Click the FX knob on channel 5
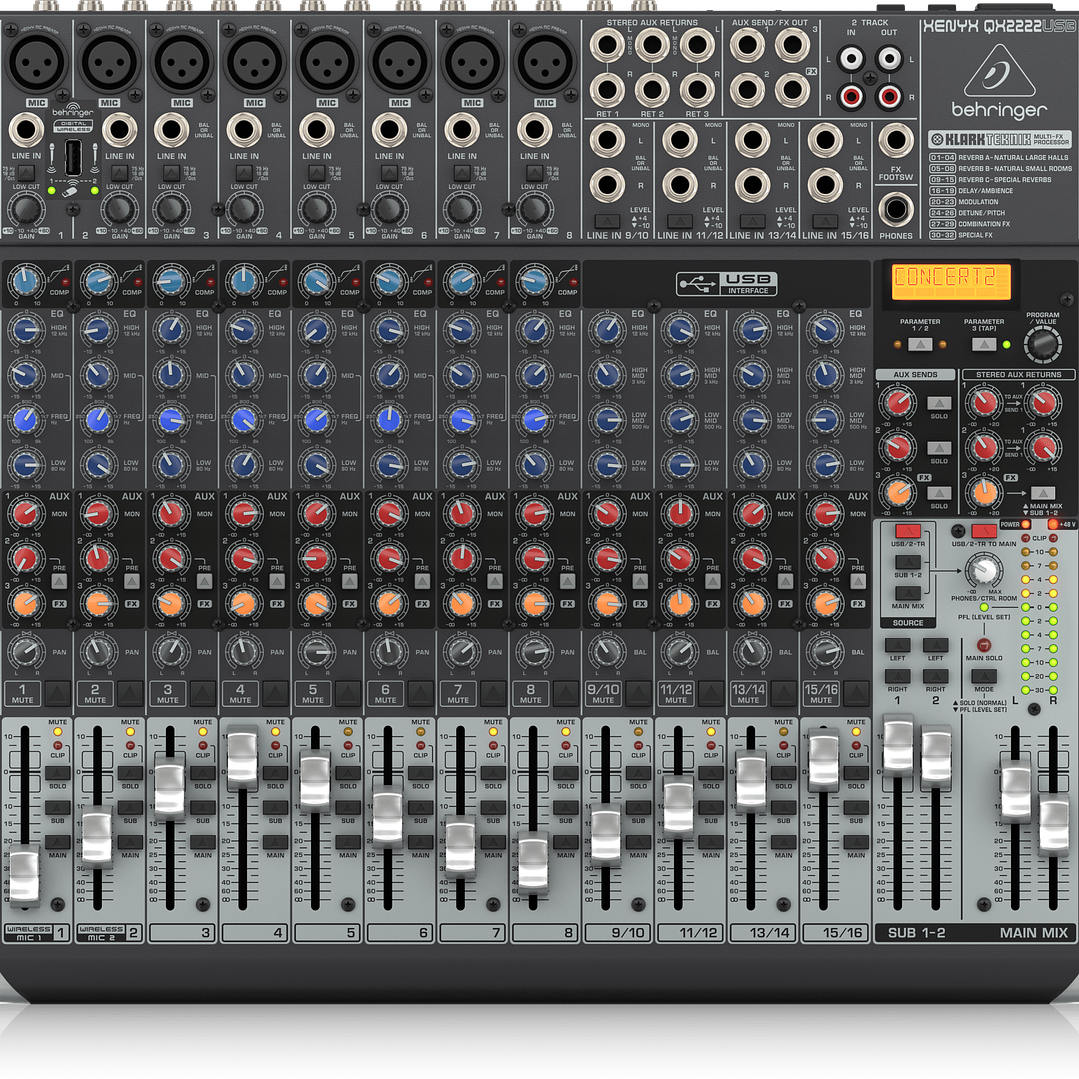The height and width of the screenshot is (1079, 1079). click(316, 603)
